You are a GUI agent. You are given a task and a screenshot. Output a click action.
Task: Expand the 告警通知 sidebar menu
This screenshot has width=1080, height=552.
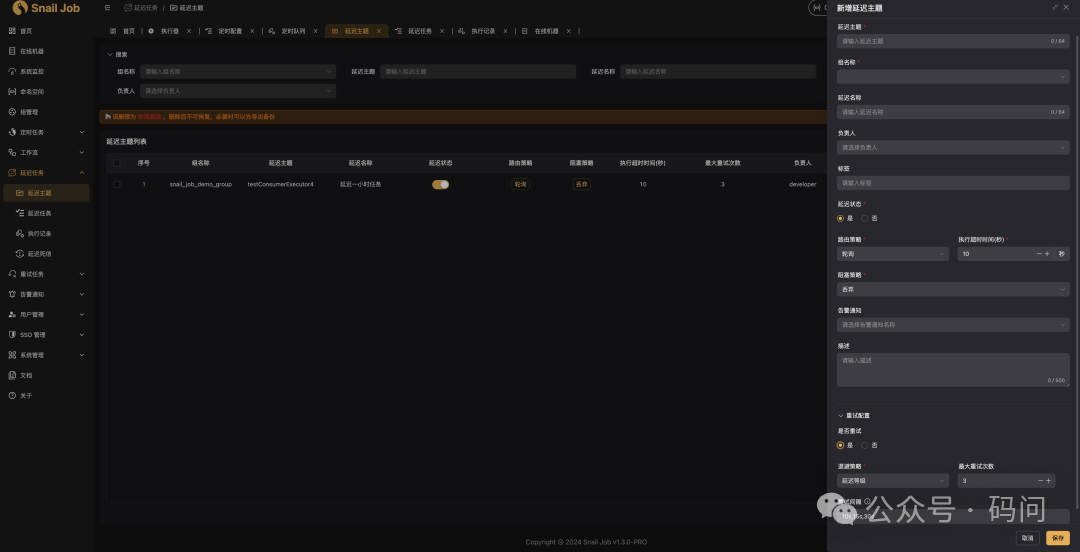click(x=46, y=294)
